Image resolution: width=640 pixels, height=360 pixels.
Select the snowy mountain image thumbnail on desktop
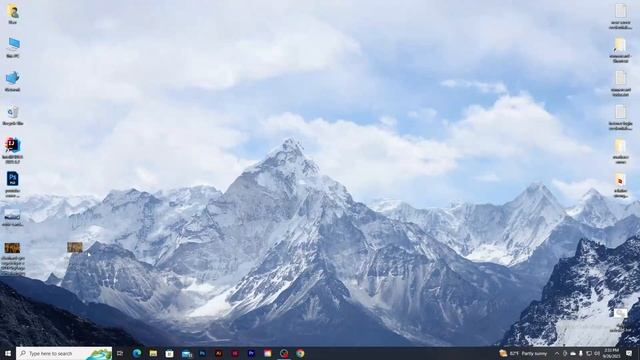pyautogui.click(x=13, y=217)
